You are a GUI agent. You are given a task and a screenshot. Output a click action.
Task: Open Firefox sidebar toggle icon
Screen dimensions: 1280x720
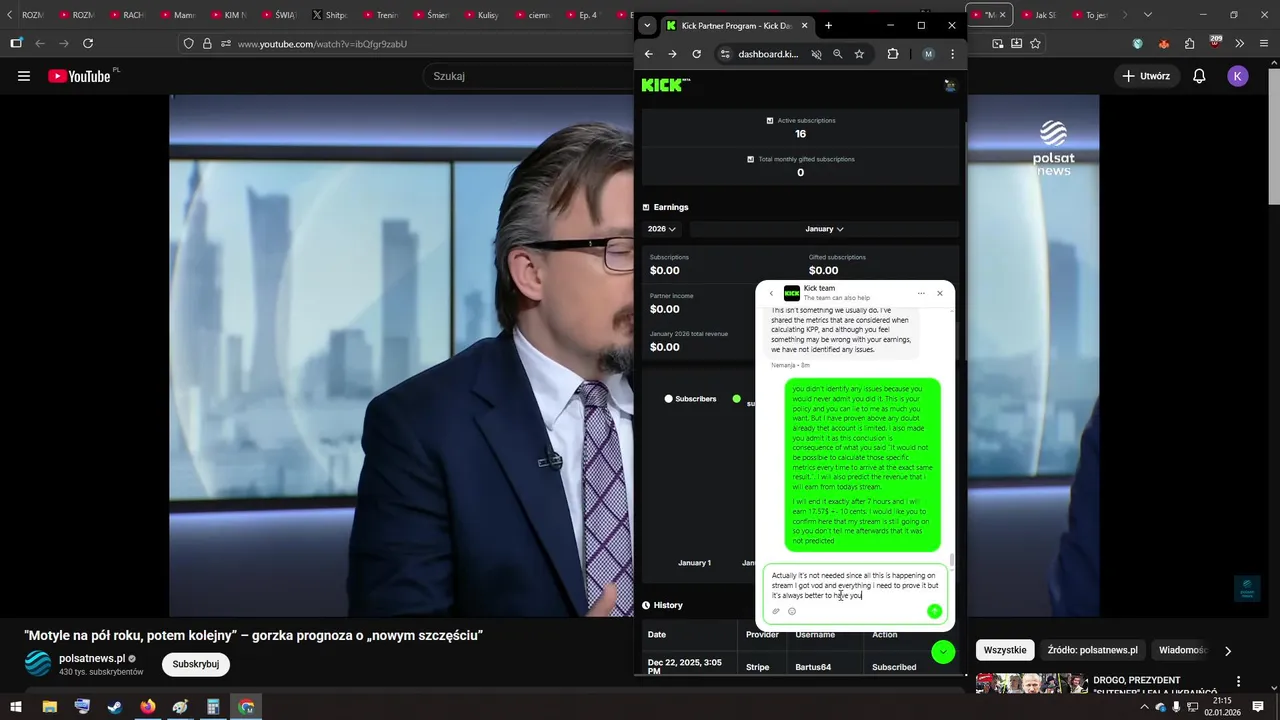16,44
